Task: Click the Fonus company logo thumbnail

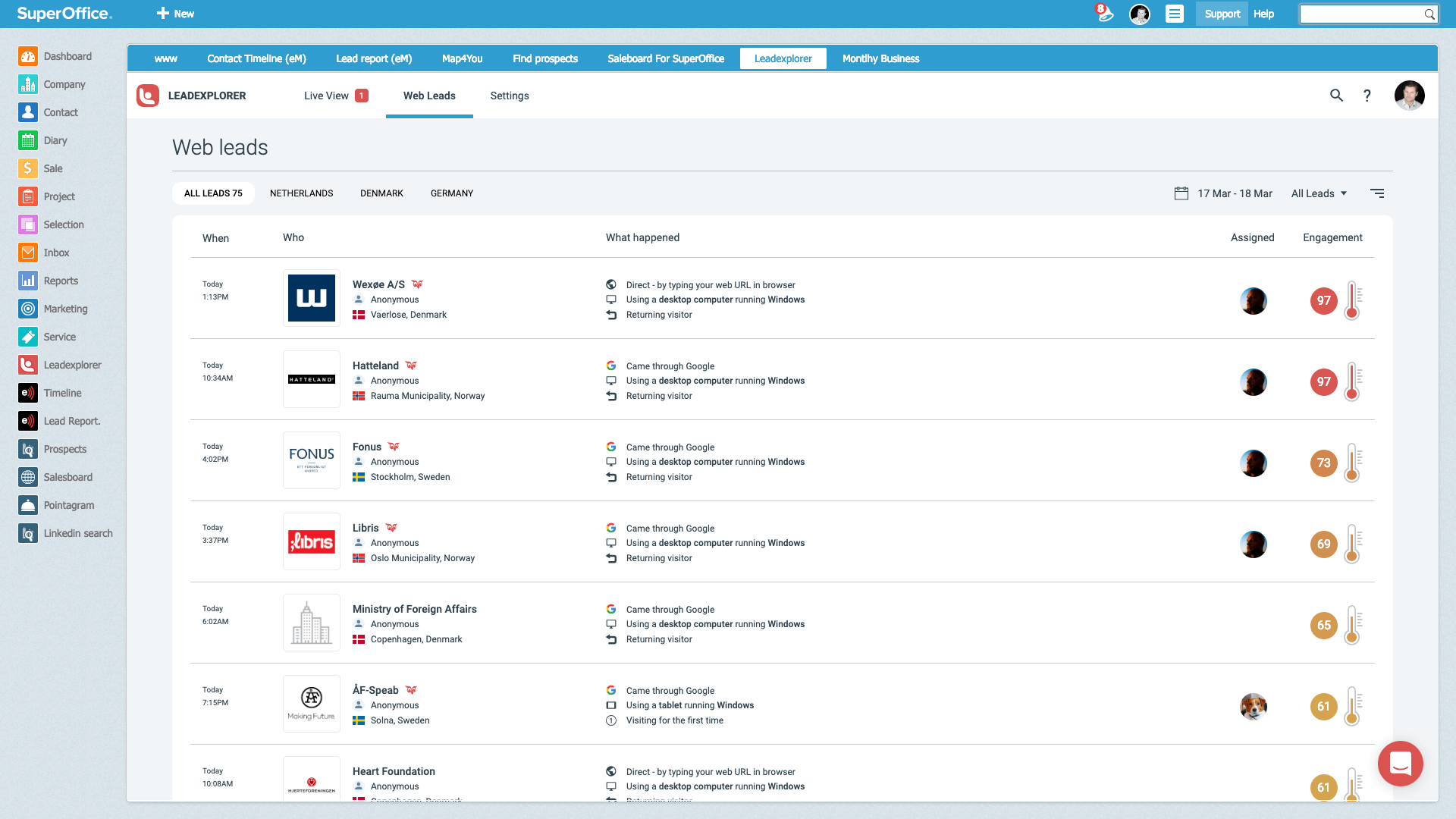Action: click(312, 460)
